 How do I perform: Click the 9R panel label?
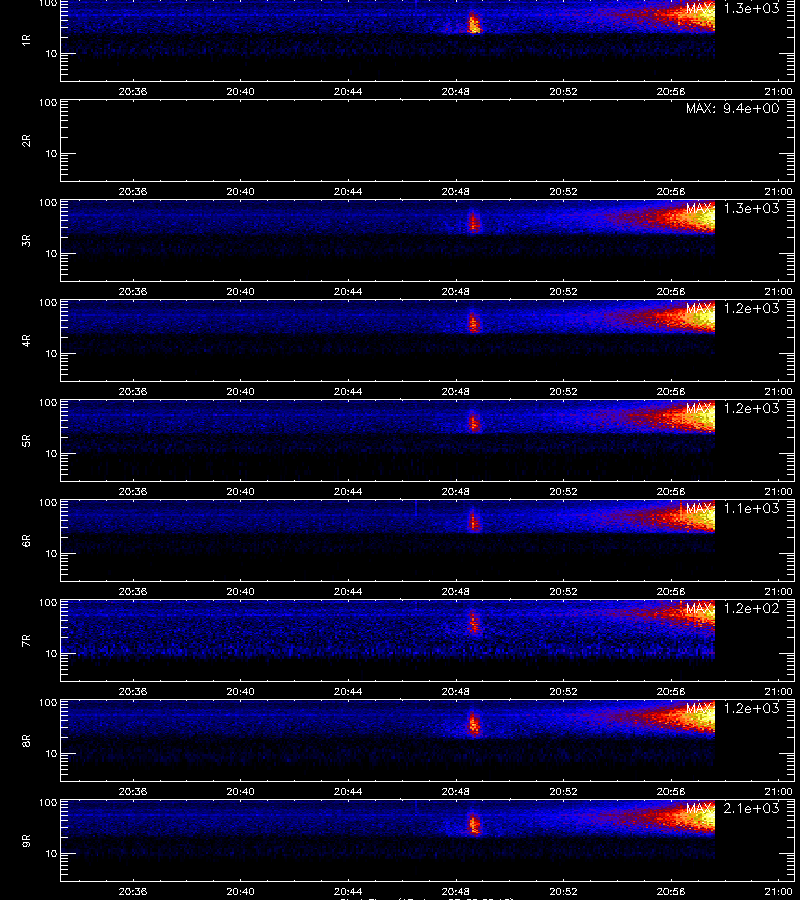coord(26,840)
